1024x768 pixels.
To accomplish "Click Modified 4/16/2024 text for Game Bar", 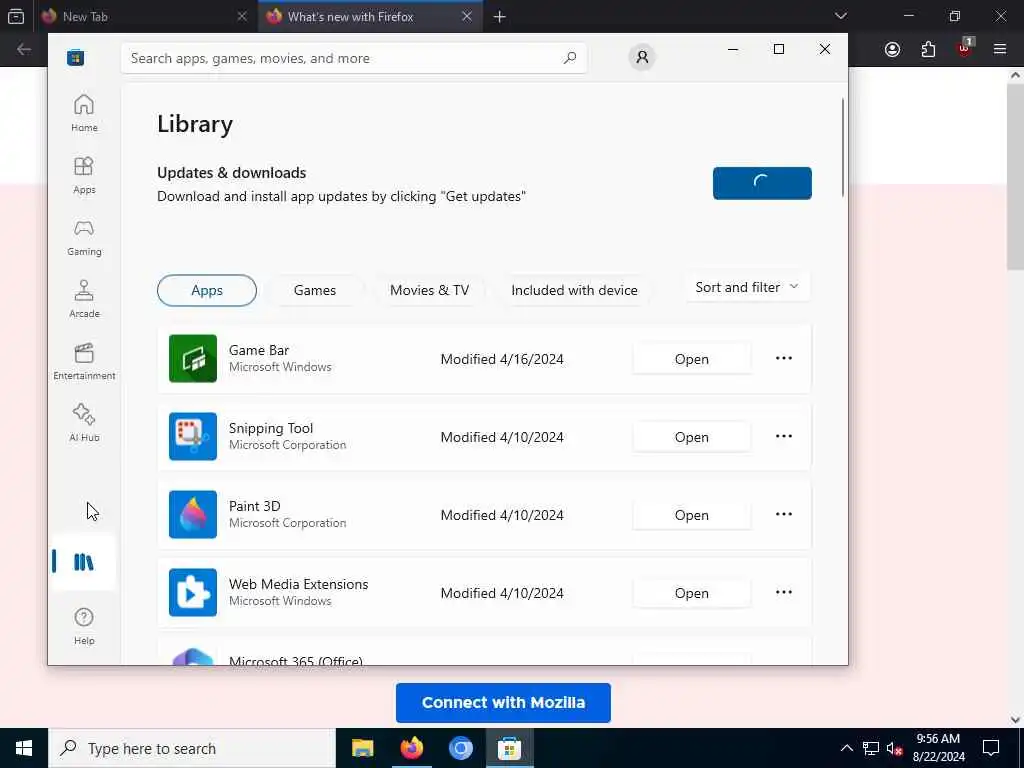I will tap(502, 359).
